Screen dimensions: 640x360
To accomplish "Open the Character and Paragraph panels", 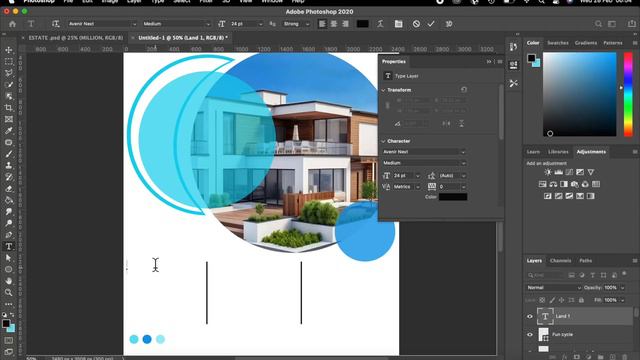I will point(398,24).
